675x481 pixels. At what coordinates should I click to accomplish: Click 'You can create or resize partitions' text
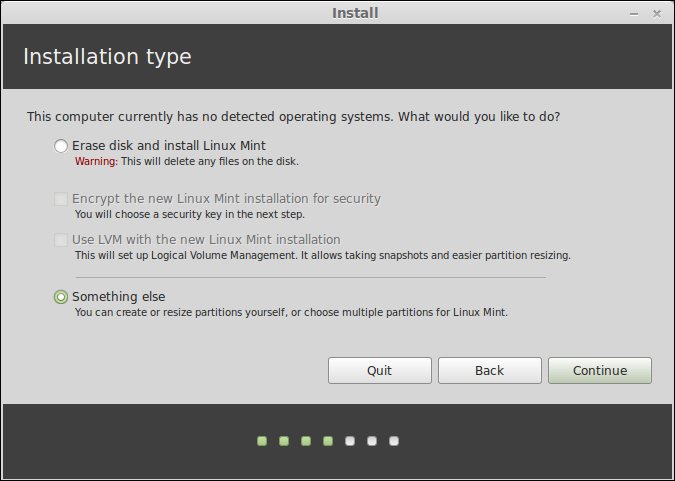[291, 312]
